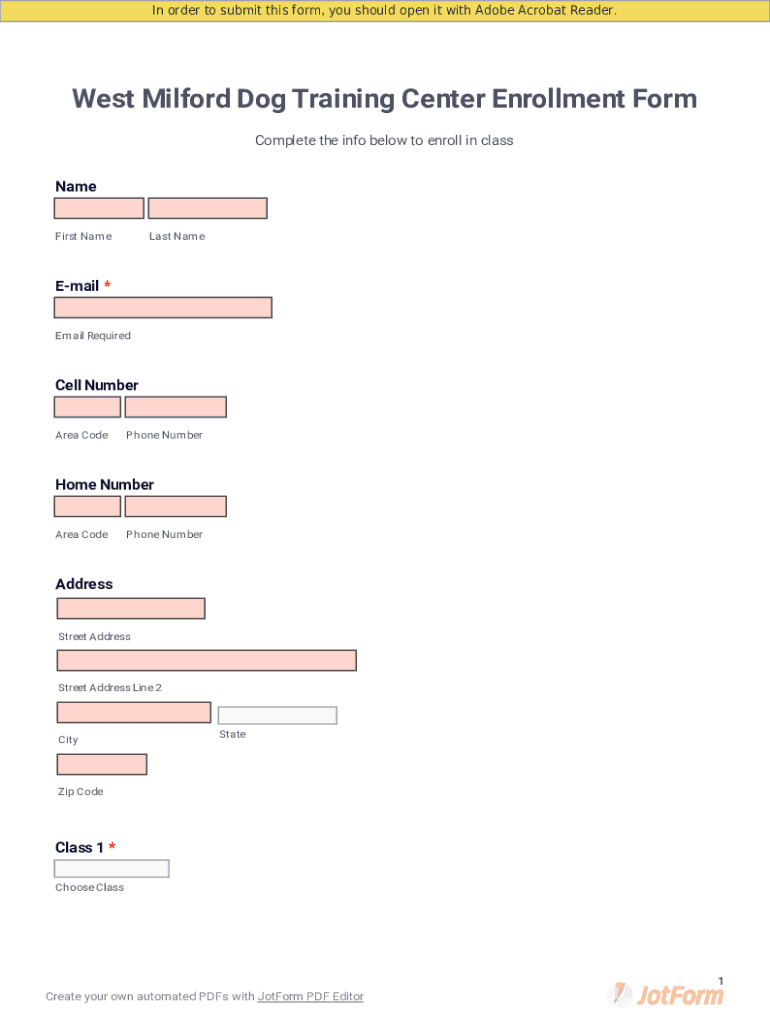Screen dimensions: 770x1024
Task: Click the First Name input field
Action: point(99,208)
